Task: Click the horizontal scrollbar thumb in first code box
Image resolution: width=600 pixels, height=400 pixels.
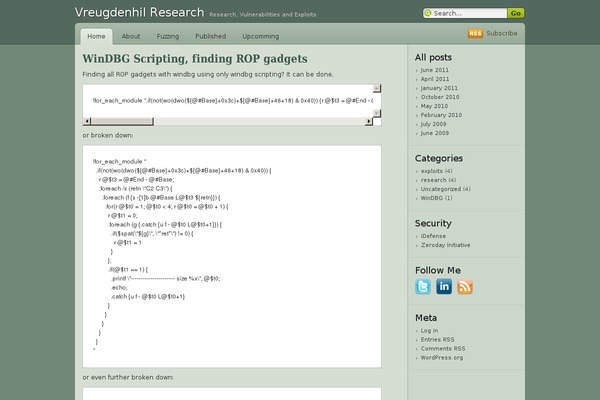Action: 122,121
